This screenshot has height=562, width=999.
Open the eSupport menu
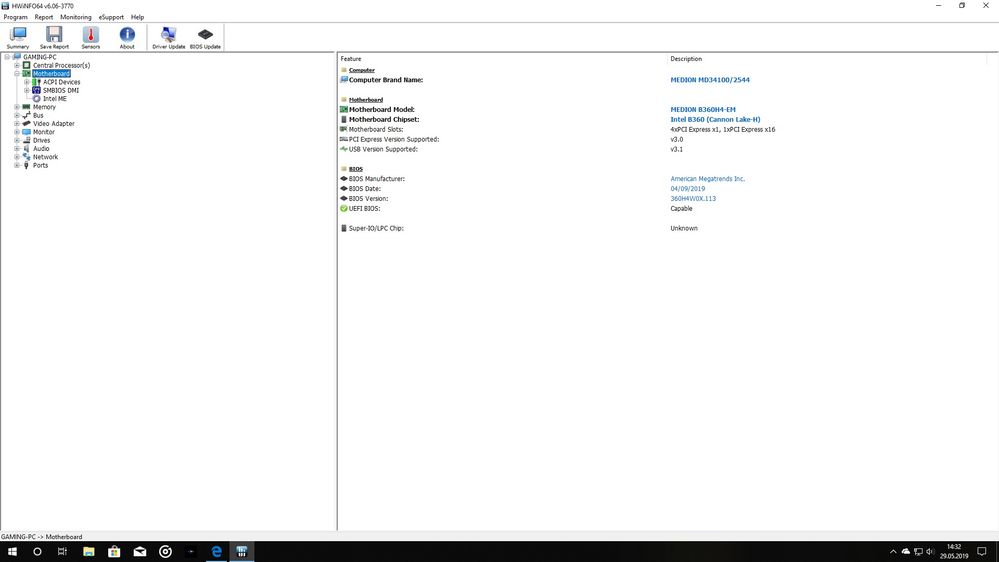tap(111, 17)
